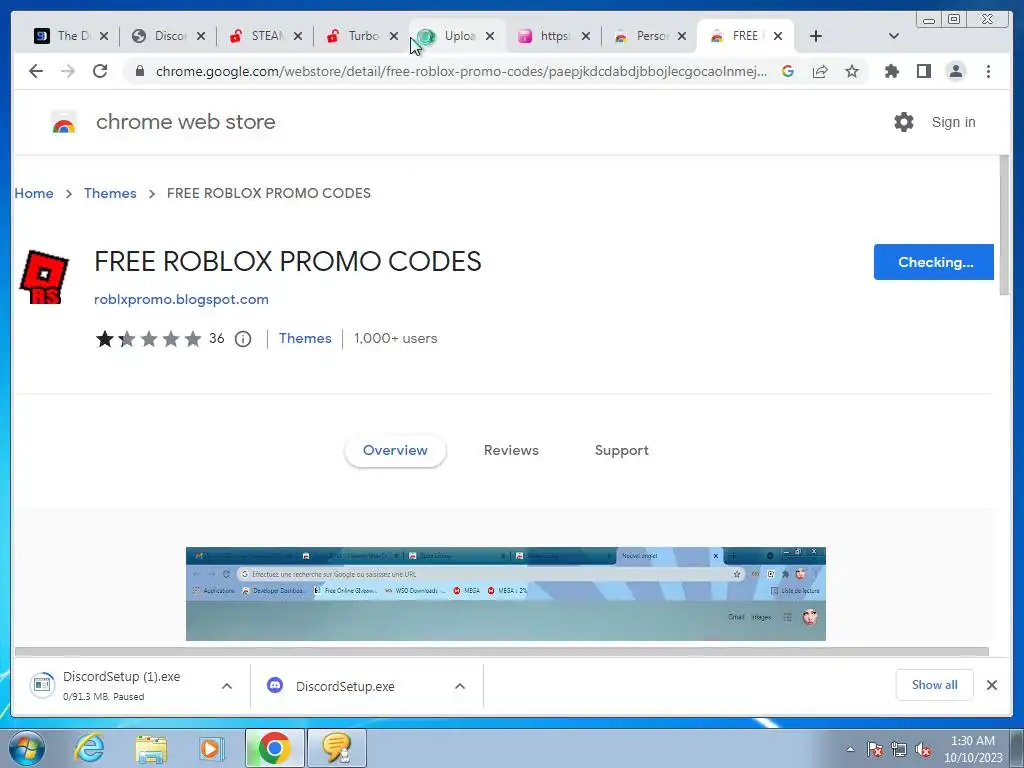The height and width of the screenshot is (768, 1024).
Task: Share this page via address bar icon
Action: click(x=820, y=71)
